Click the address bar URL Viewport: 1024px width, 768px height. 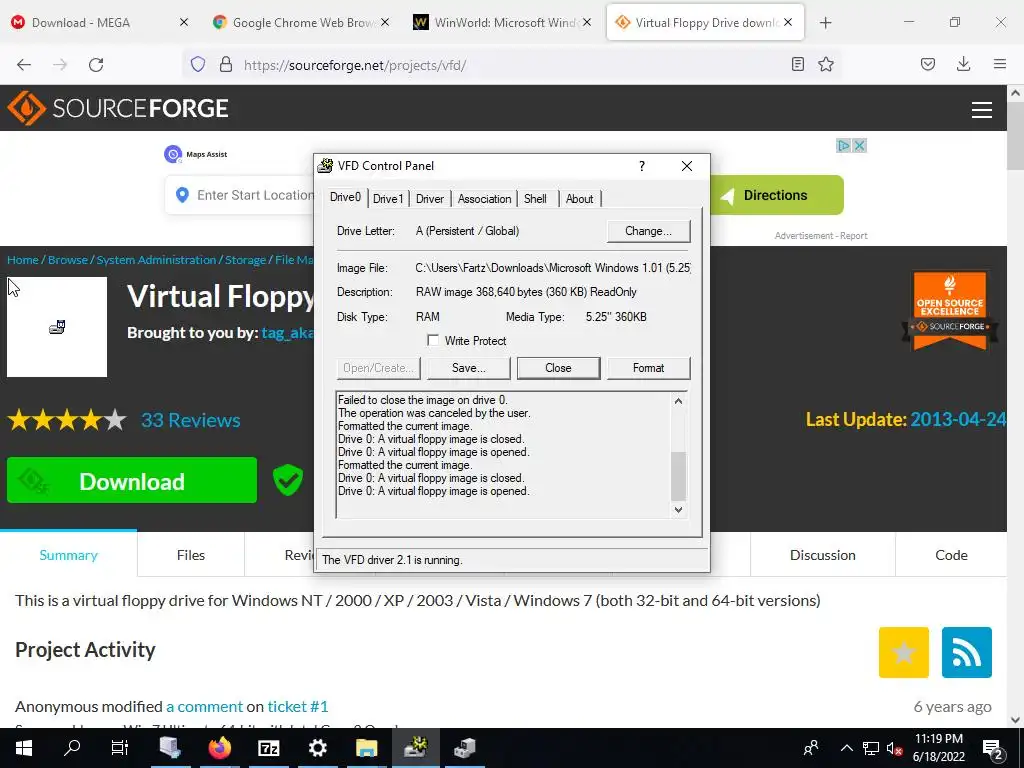pos(355,65)
